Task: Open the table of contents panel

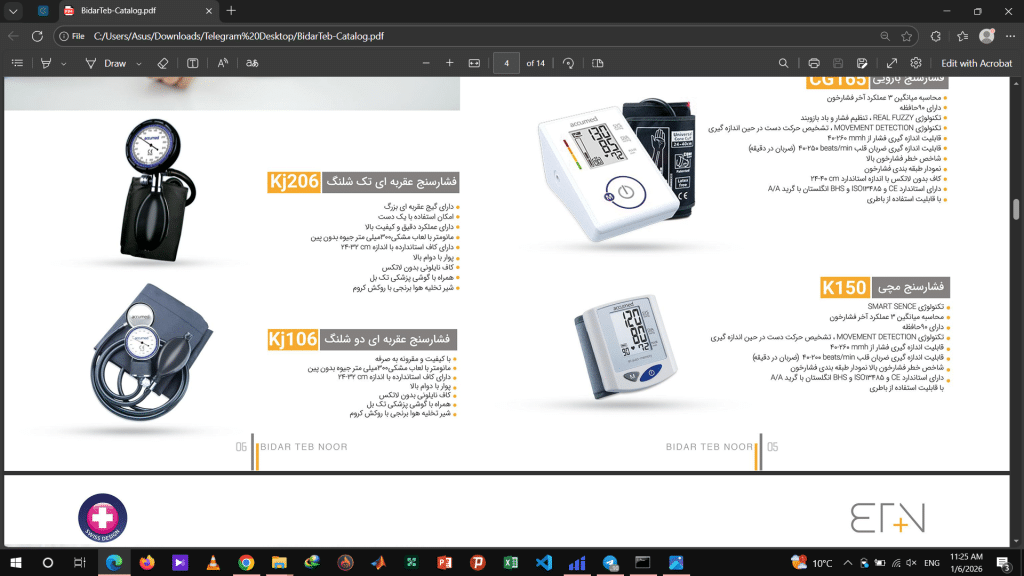Action: 18,63
